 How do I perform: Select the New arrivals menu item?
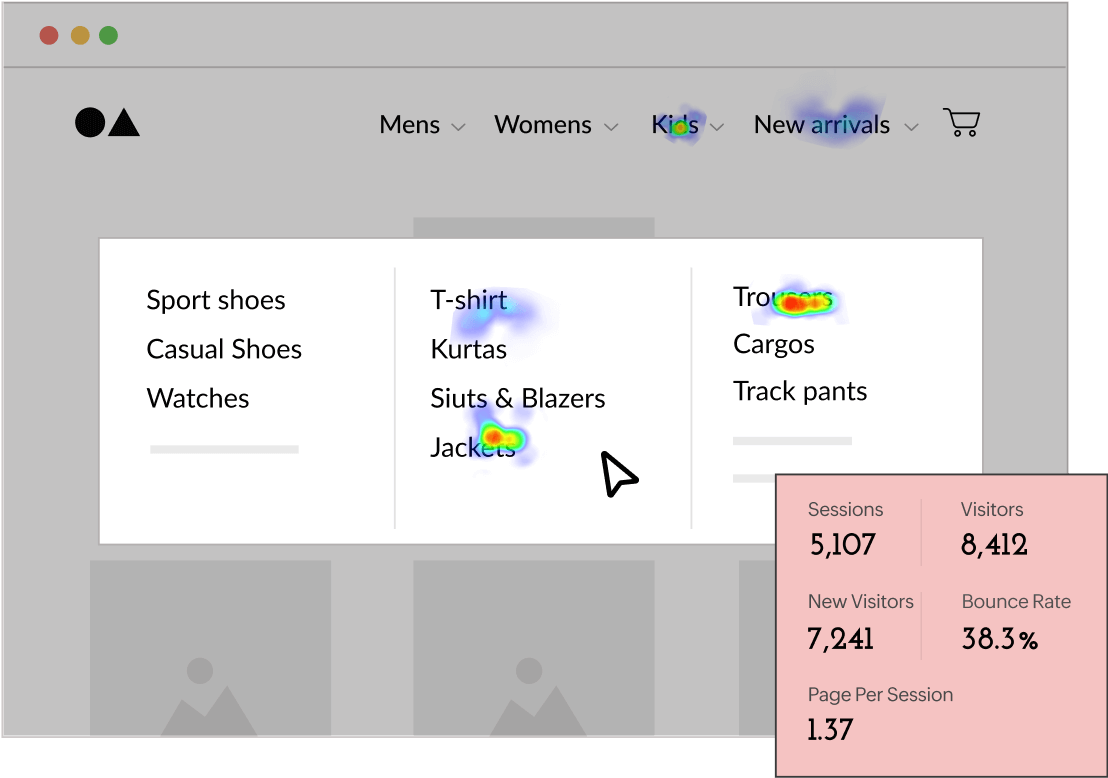pyautogui.click(x=822, y=124)
